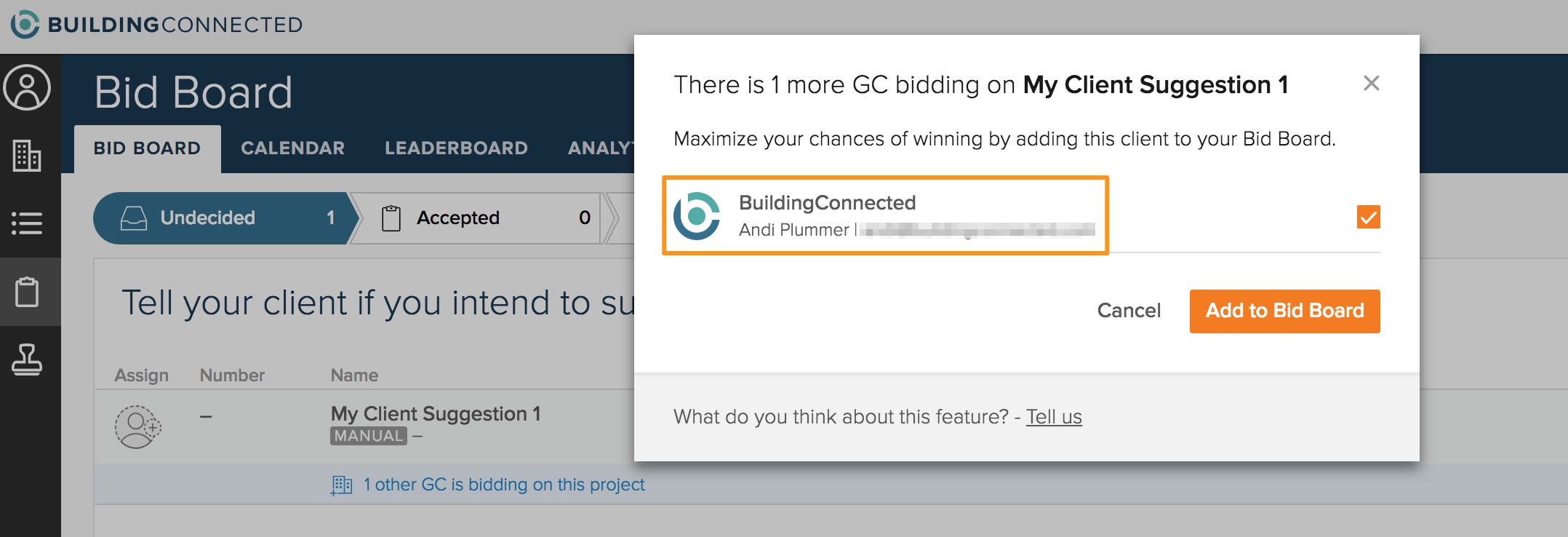Select the Bid Board tab
Screen dimensions: 1568x537
coord(147,148)
